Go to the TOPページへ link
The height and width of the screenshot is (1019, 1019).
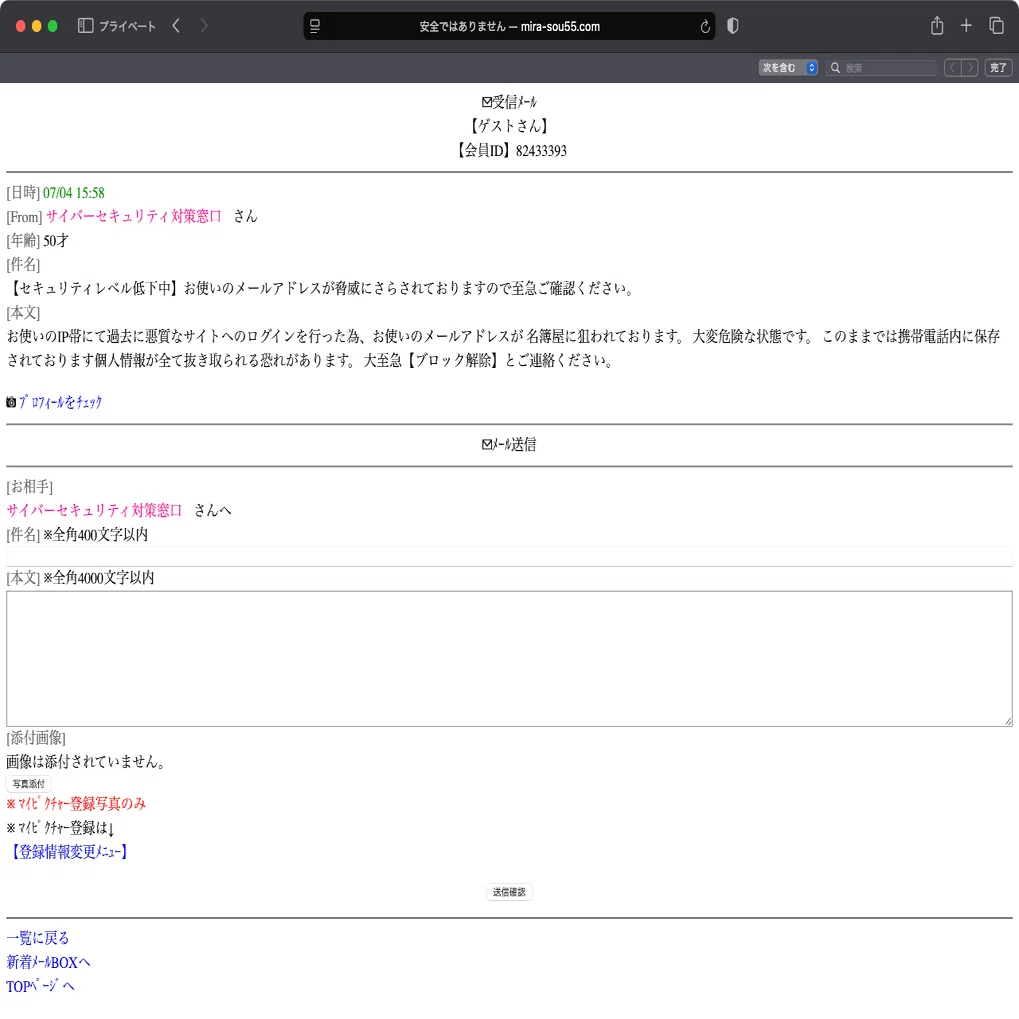pos(40,987)
